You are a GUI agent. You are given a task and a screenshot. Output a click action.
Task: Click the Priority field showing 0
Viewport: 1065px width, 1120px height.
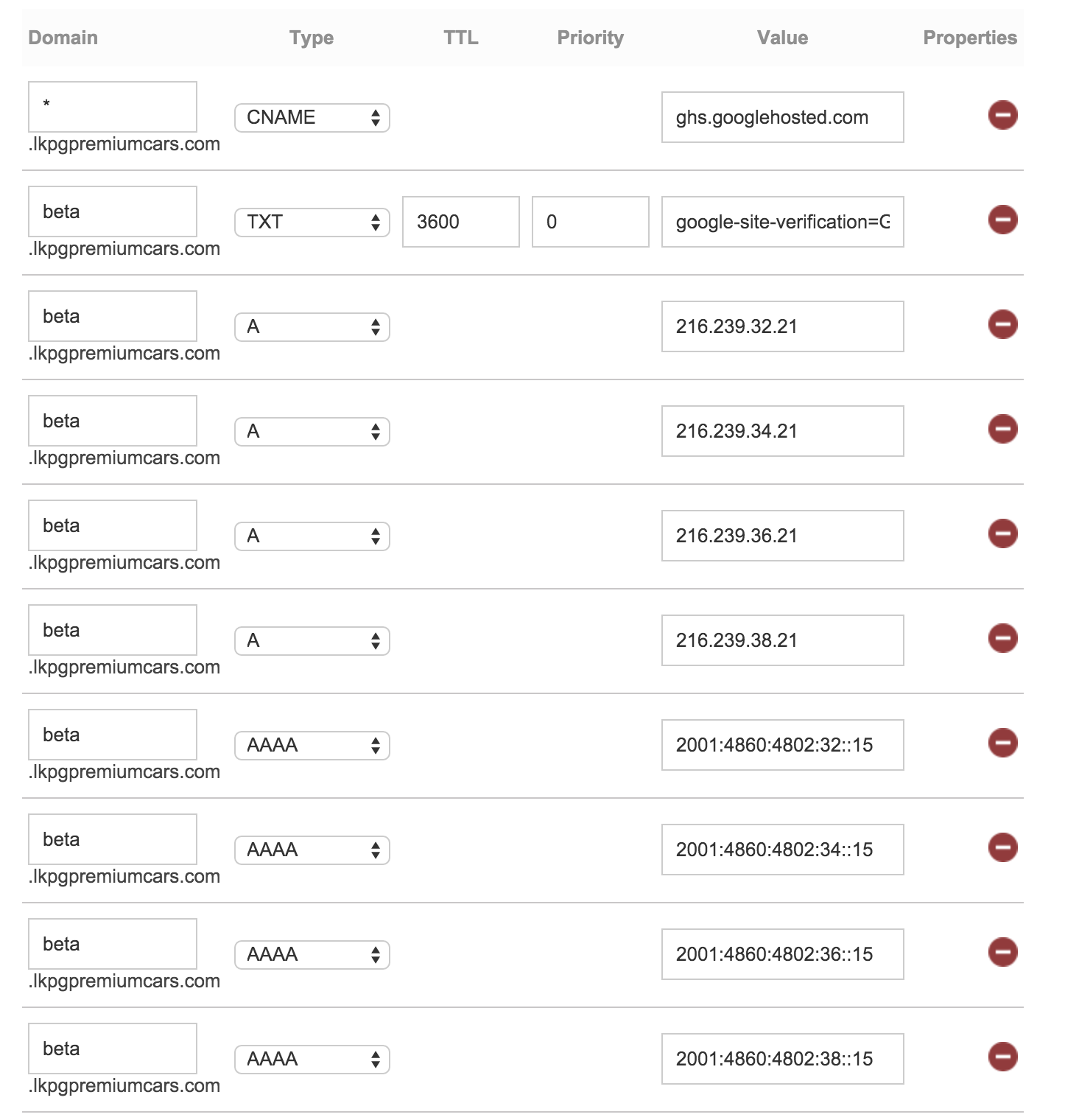click(x=591, y=222)
